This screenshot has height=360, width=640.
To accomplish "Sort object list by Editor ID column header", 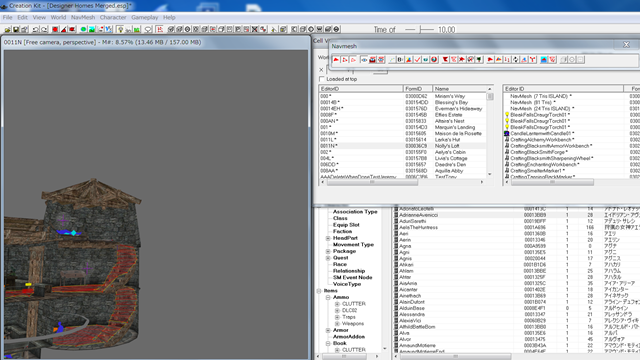I will pyautogui.click(x=563, y=89).
